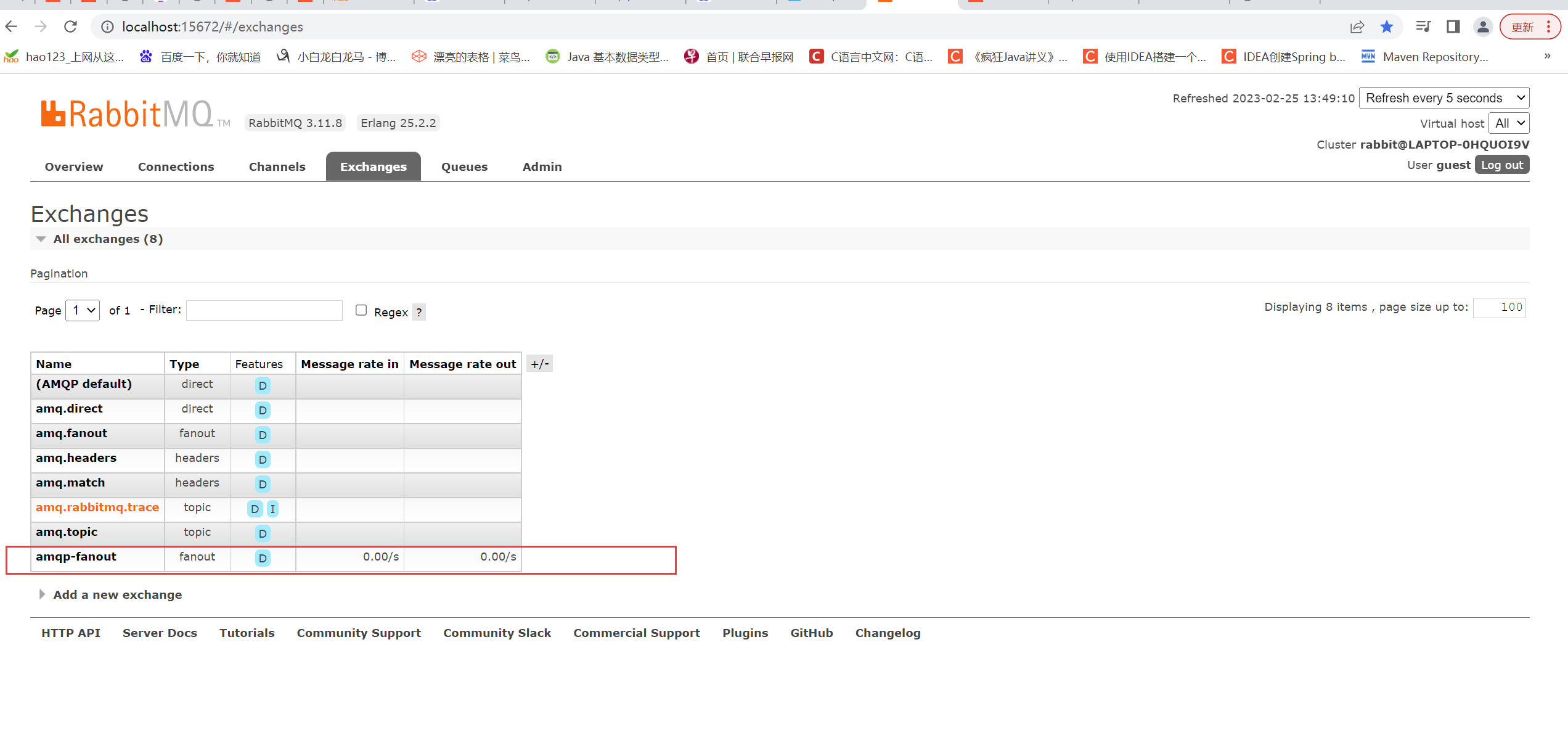Image resolution: width=1568 pixels, height=748 pixels.
Task: Click the Regex help question mark
Action: point(419,312)
